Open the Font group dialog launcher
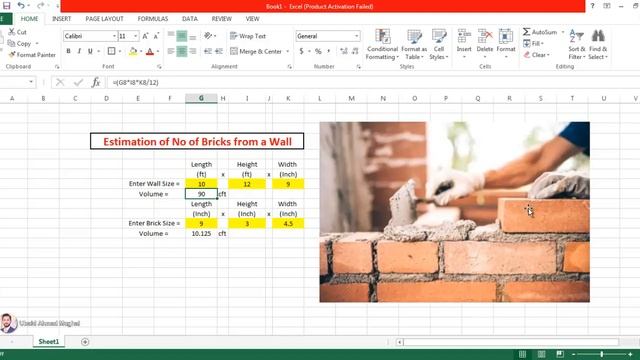This screenshot has width=640, height=360. click(159, 67)
